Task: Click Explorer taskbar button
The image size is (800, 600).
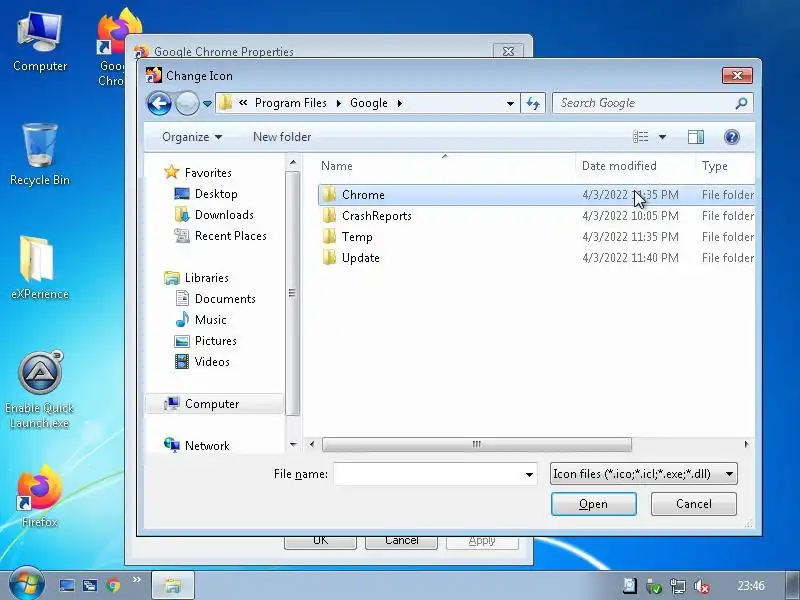Action: pyautogui.click(x=173, y=585)
